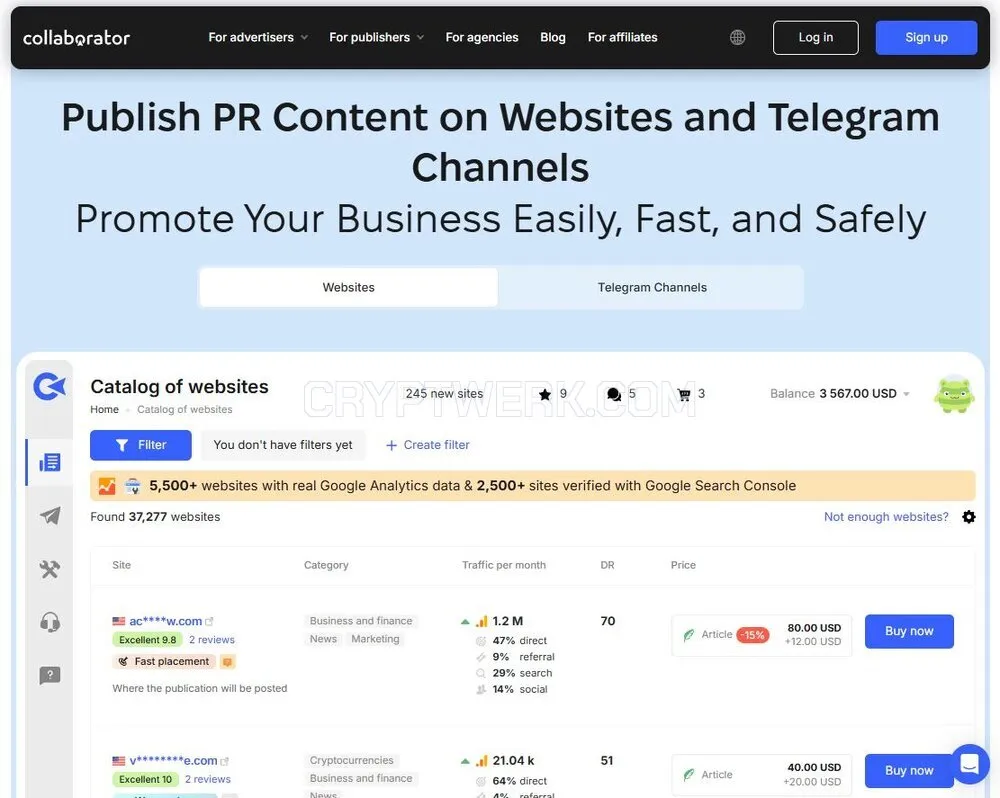
Task: Click the -15% discount badge
Action: pos(753,635)
